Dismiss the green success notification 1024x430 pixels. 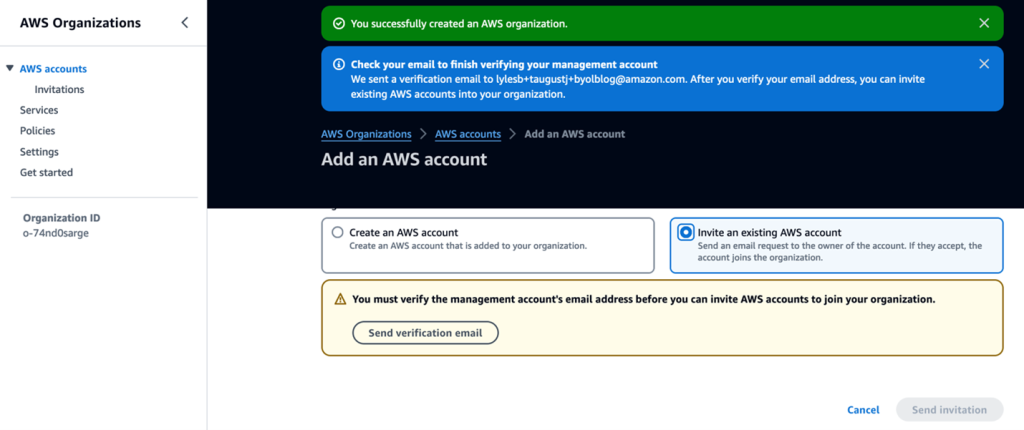click(x=984, y=23)
